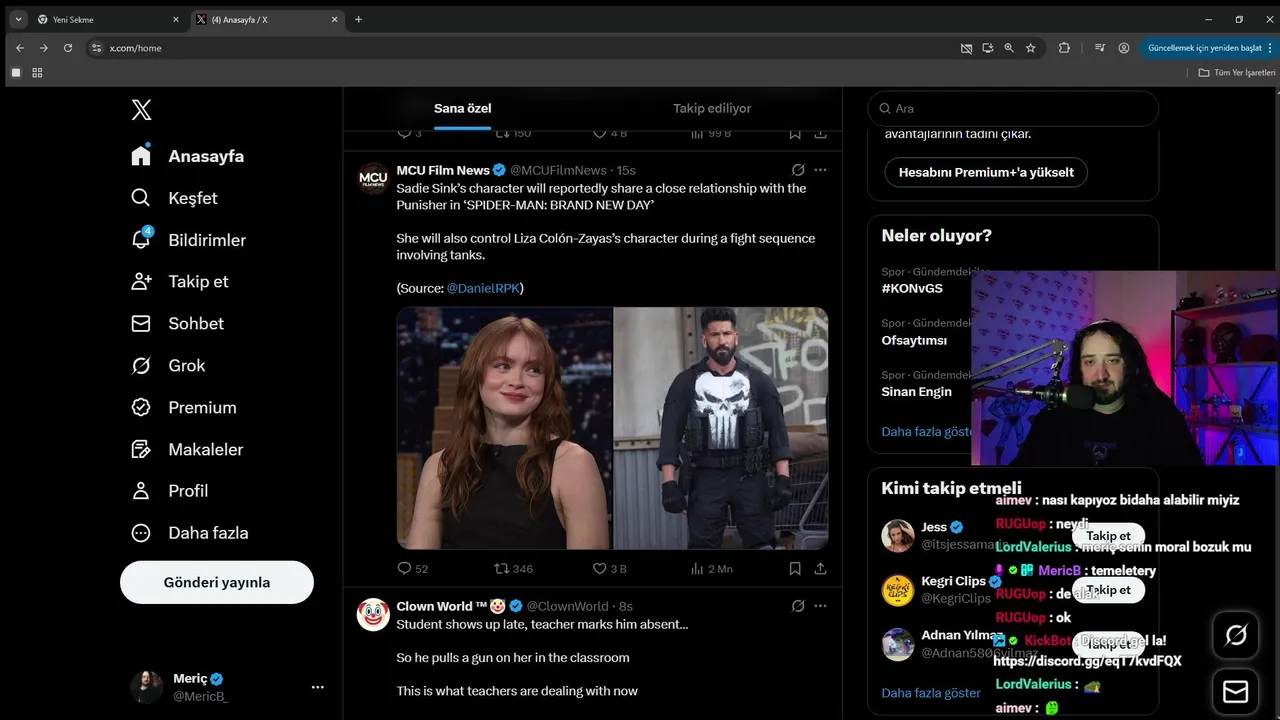The width and height of the screenshot is (1280, 720).
Task: Close the Yeni Sekme browser tab
Action: click(x=176, y=19)
